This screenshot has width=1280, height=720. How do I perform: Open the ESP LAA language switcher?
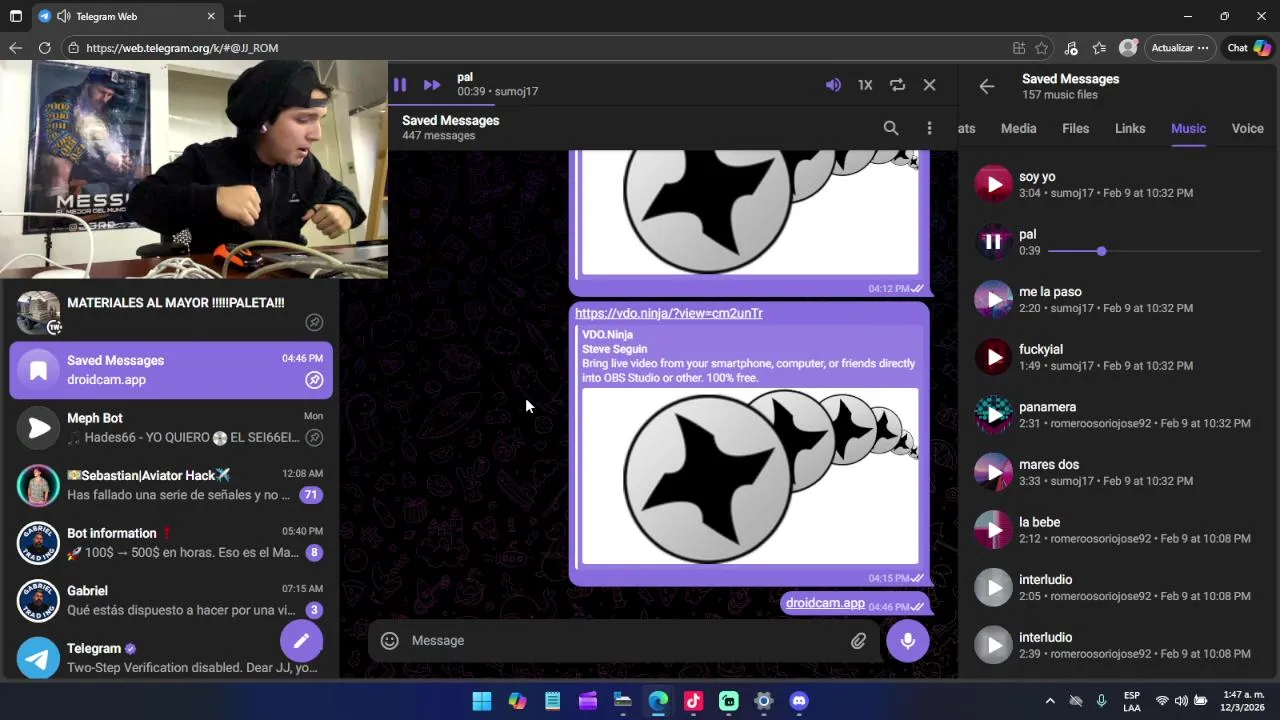(1131, 701)
